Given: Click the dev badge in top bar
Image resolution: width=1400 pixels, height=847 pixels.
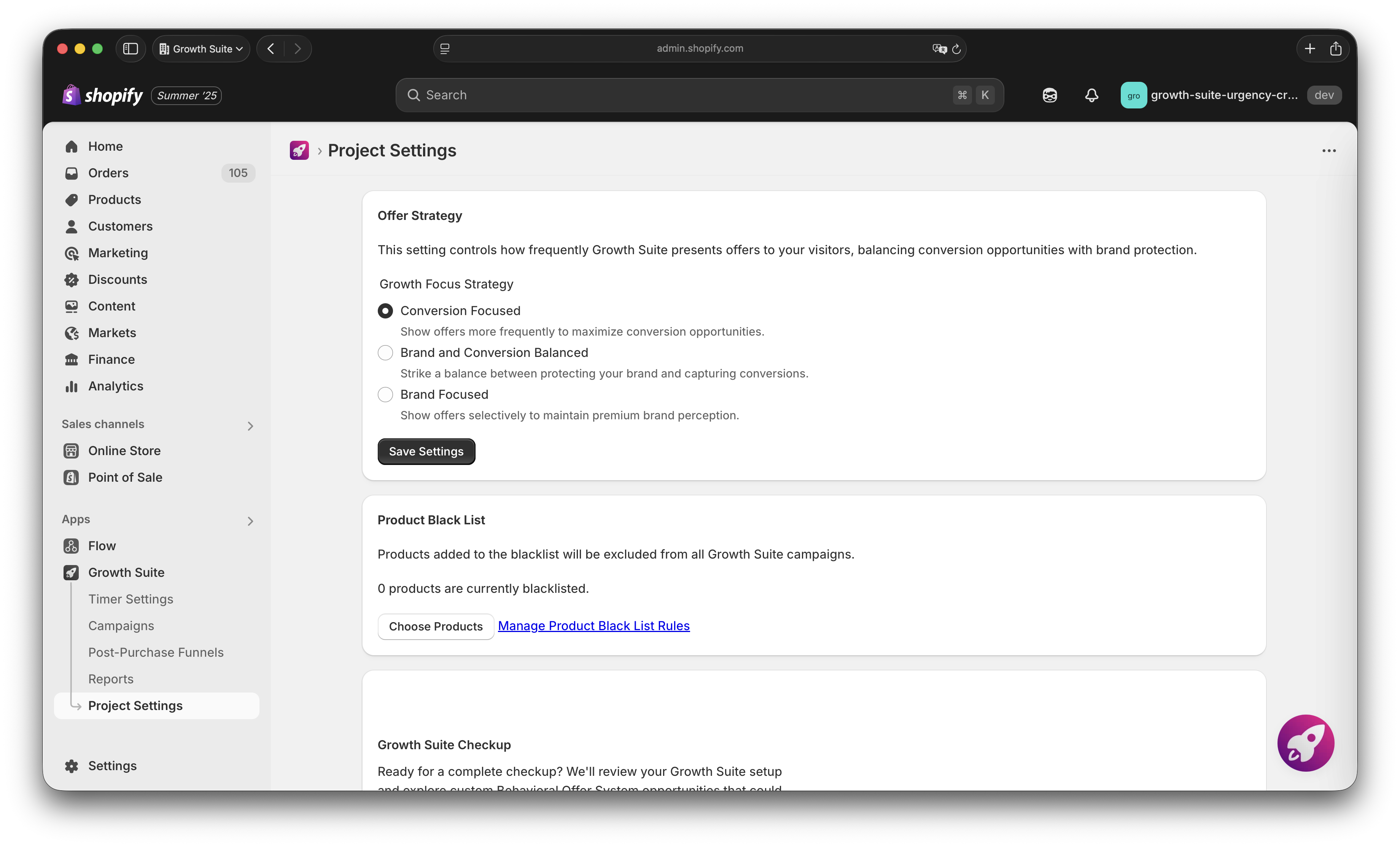Looking at the screenshot, I should click(1324, 95).
